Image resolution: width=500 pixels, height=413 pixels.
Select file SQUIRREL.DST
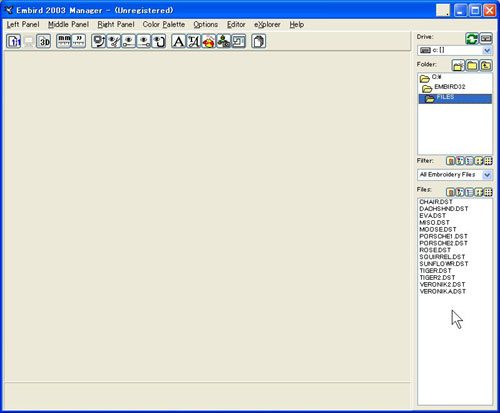tap(442, 257)
